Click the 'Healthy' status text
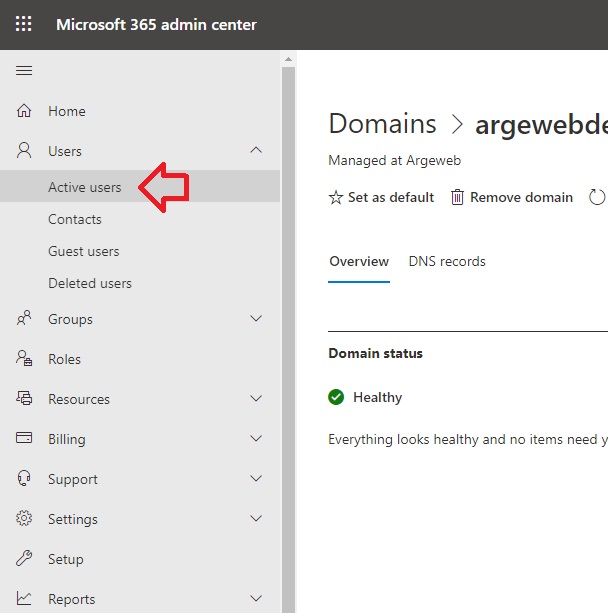 coord(377,397)
